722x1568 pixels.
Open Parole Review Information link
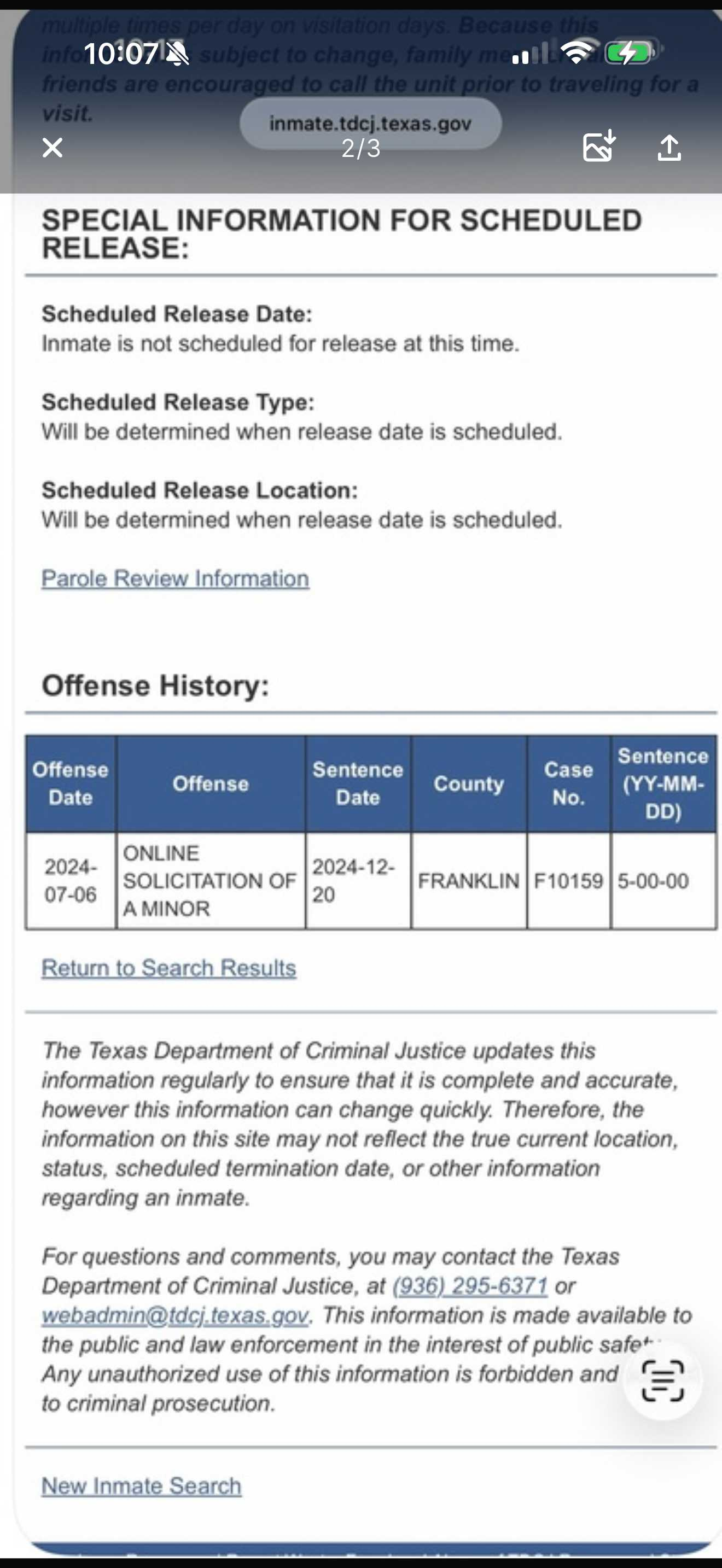(176, 578)
